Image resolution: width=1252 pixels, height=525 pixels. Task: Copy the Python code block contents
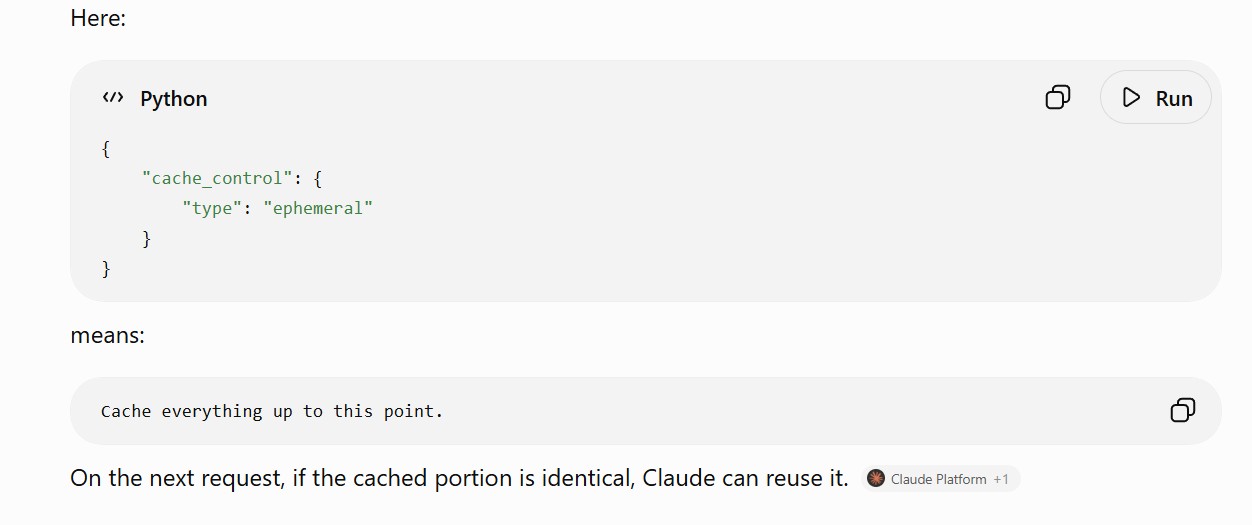[1058, 97]
